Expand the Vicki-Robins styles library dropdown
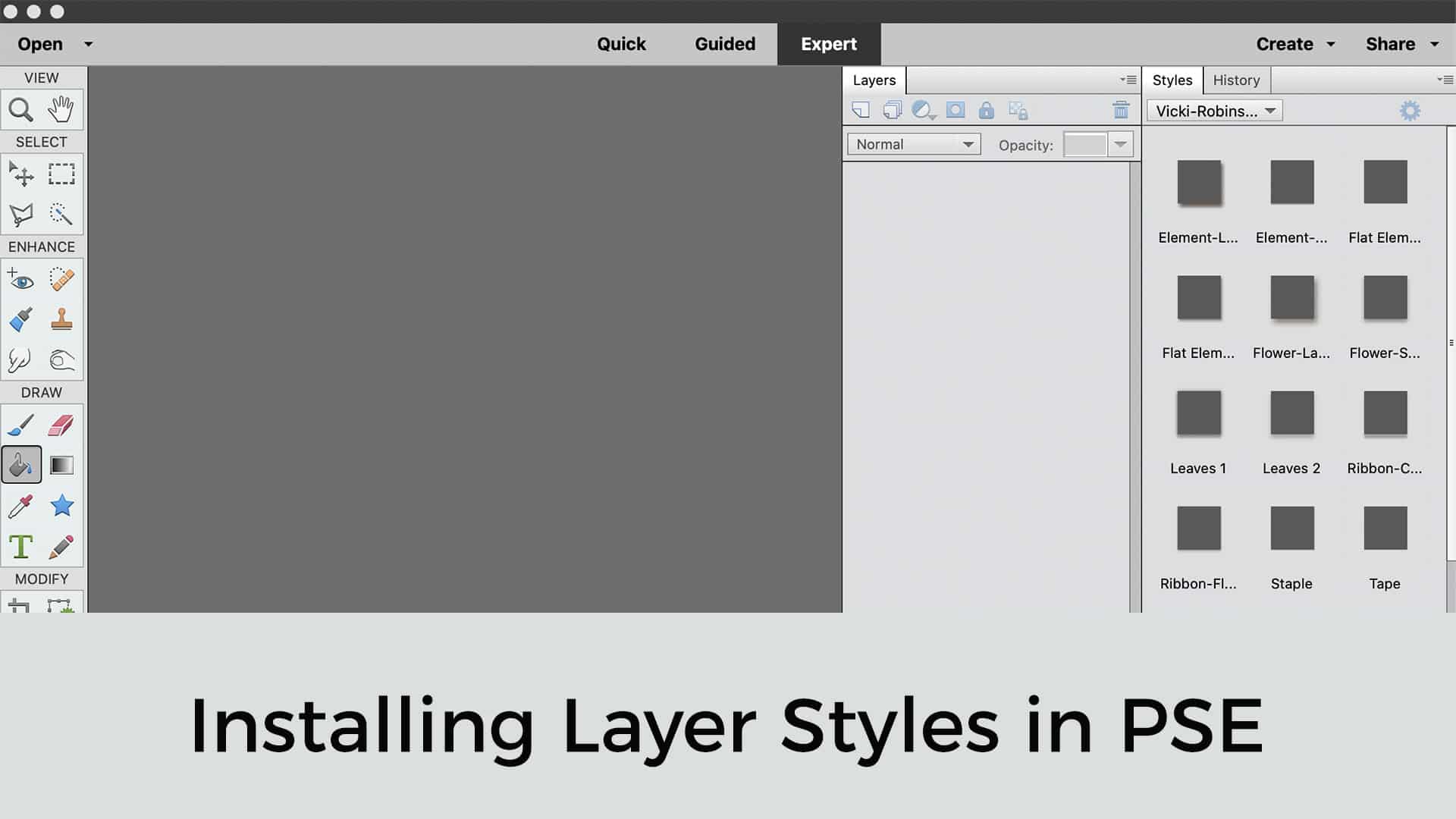 1215,111
